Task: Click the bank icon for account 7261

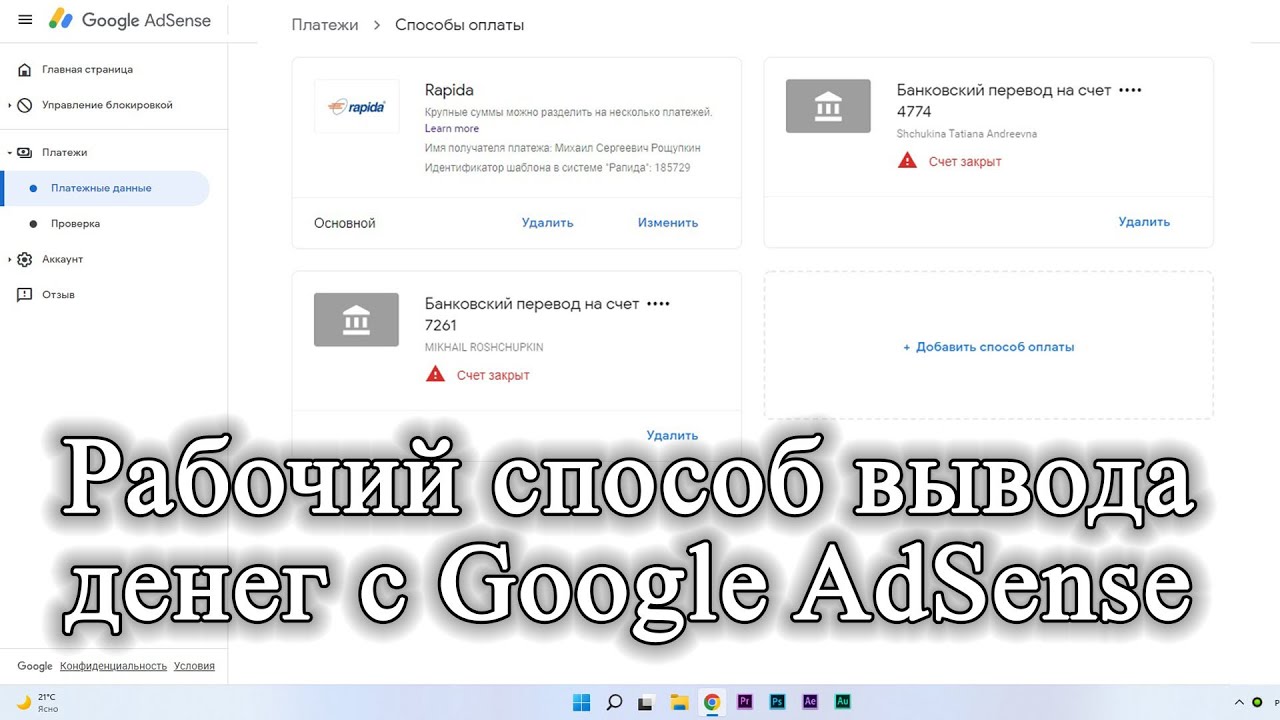Action: [x=356, y=320]
